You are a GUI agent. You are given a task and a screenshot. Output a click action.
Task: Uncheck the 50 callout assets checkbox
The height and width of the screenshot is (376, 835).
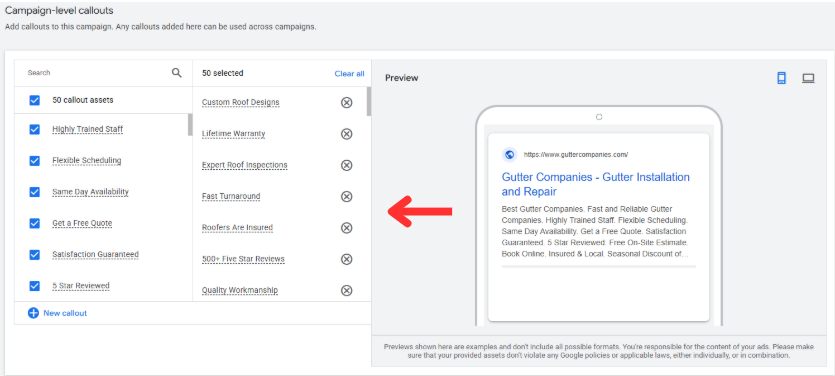point(35,100)
